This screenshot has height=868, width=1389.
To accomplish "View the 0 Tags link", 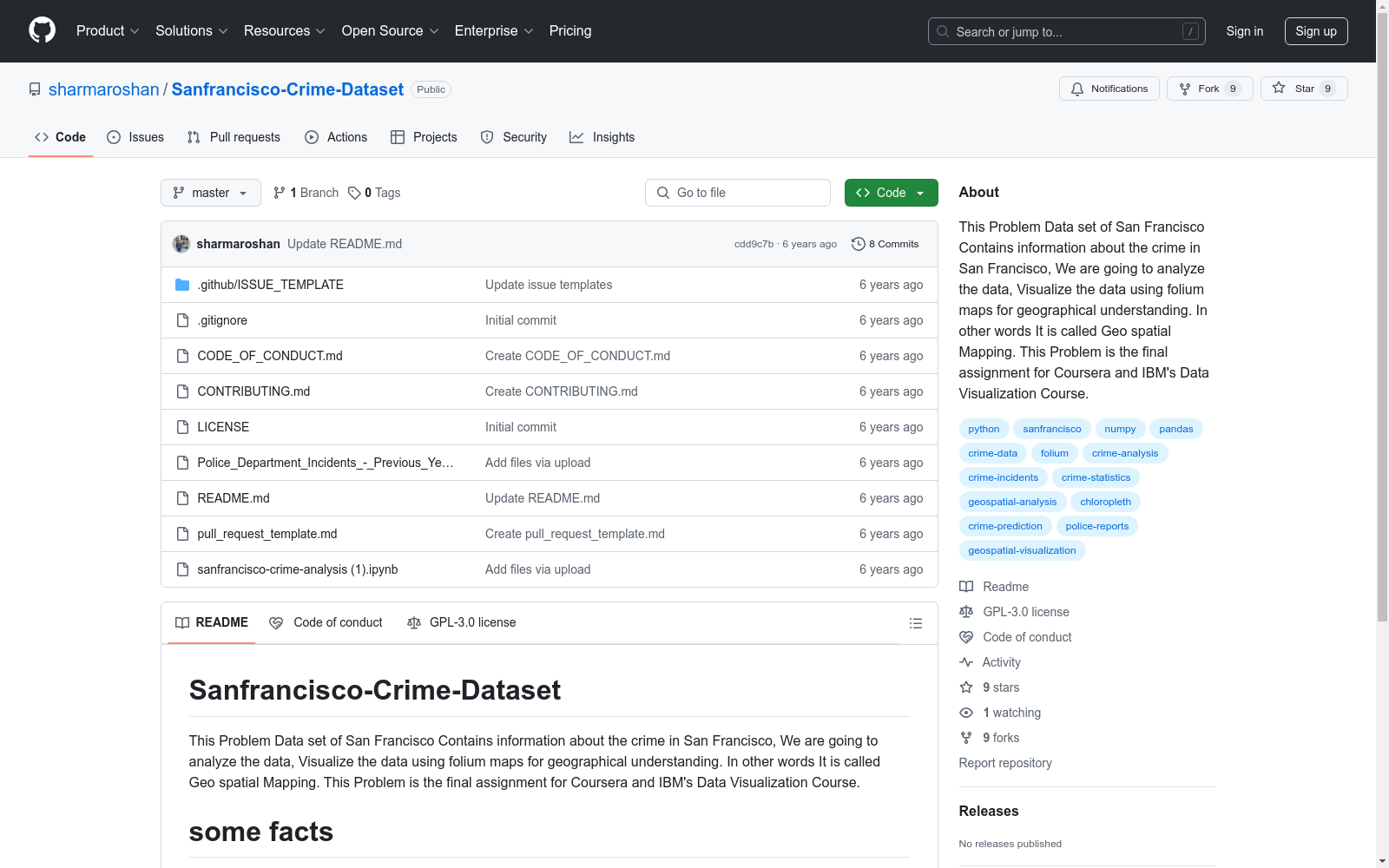I will 374,193.
